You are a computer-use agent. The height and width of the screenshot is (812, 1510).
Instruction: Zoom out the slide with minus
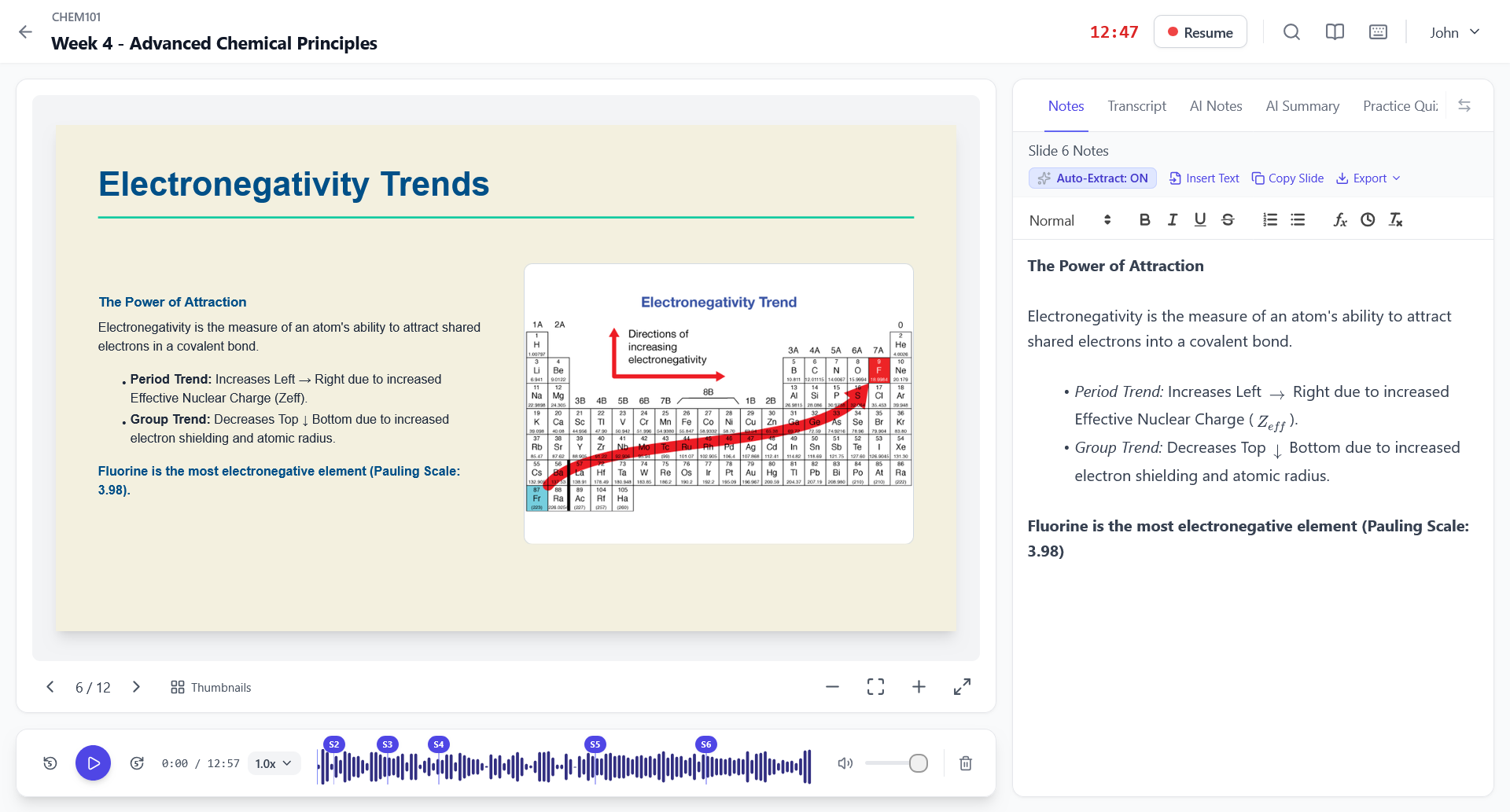(x=832, y=687)
